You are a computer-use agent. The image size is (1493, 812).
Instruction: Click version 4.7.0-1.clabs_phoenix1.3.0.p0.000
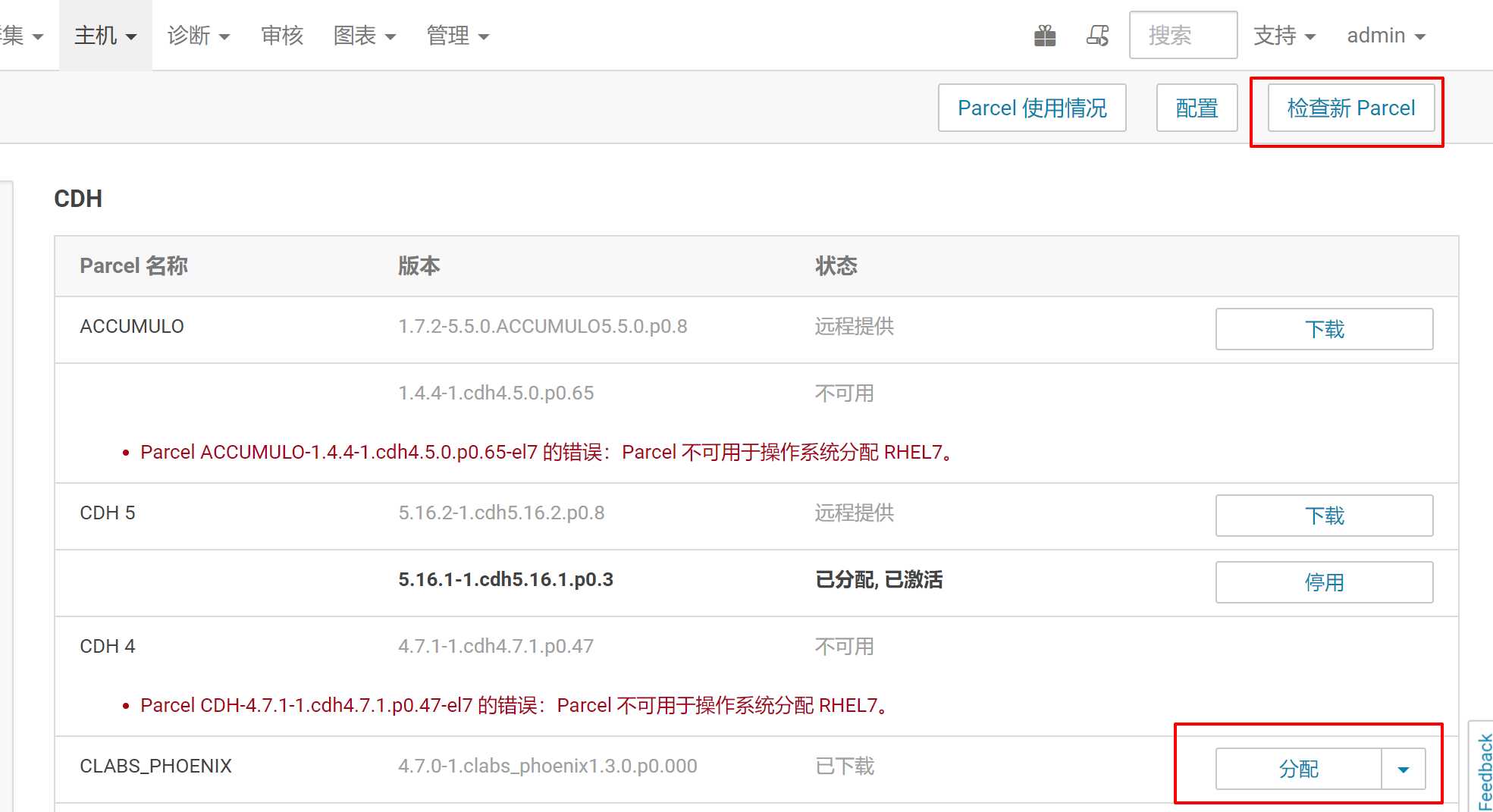(x=547, y=766)
